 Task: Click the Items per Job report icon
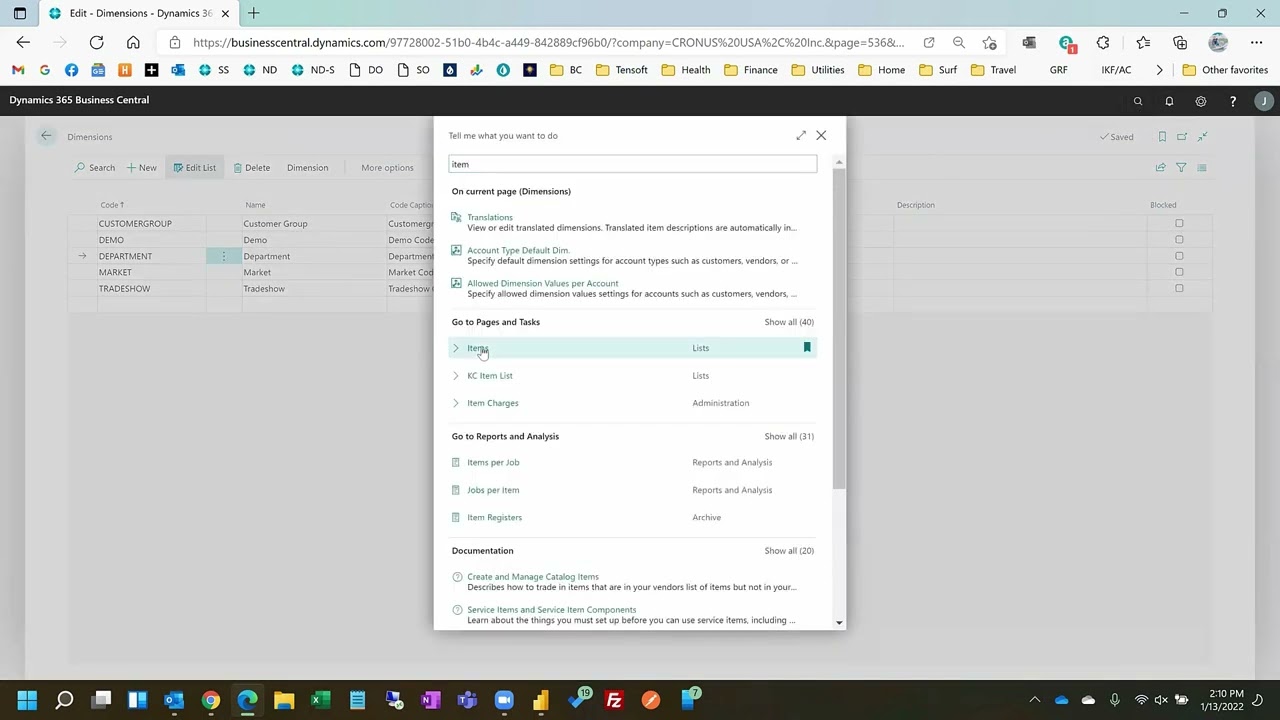pos(456,463)
